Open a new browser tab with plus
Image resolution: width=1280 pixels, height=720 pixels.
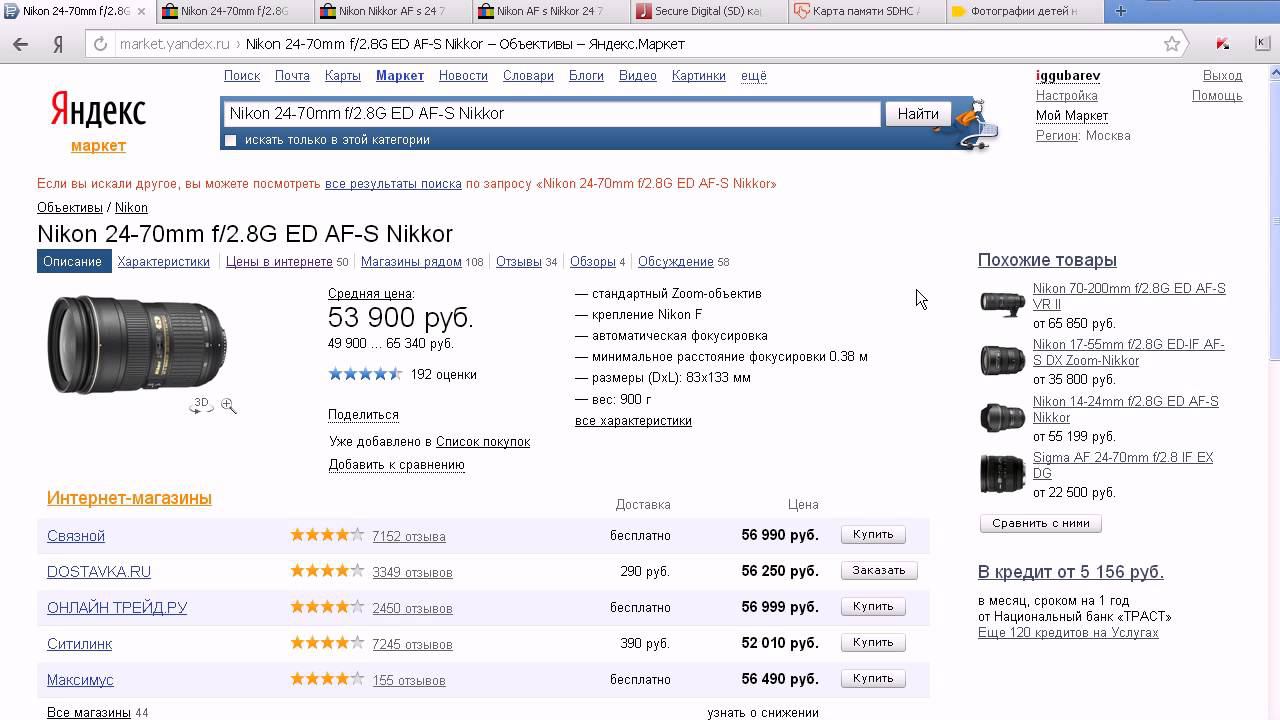(1121, 12)
